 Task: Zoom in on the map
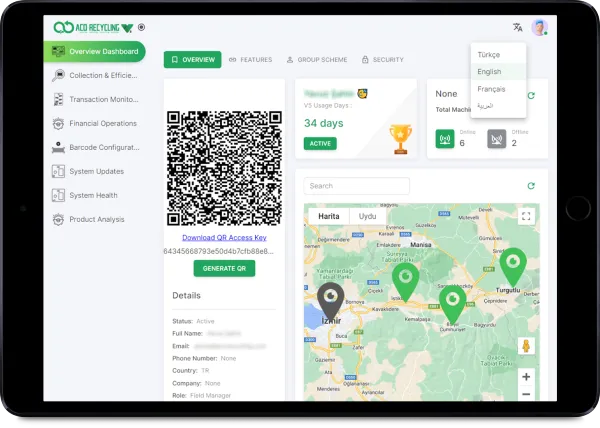pyautogui.click(x=526, y=377)
